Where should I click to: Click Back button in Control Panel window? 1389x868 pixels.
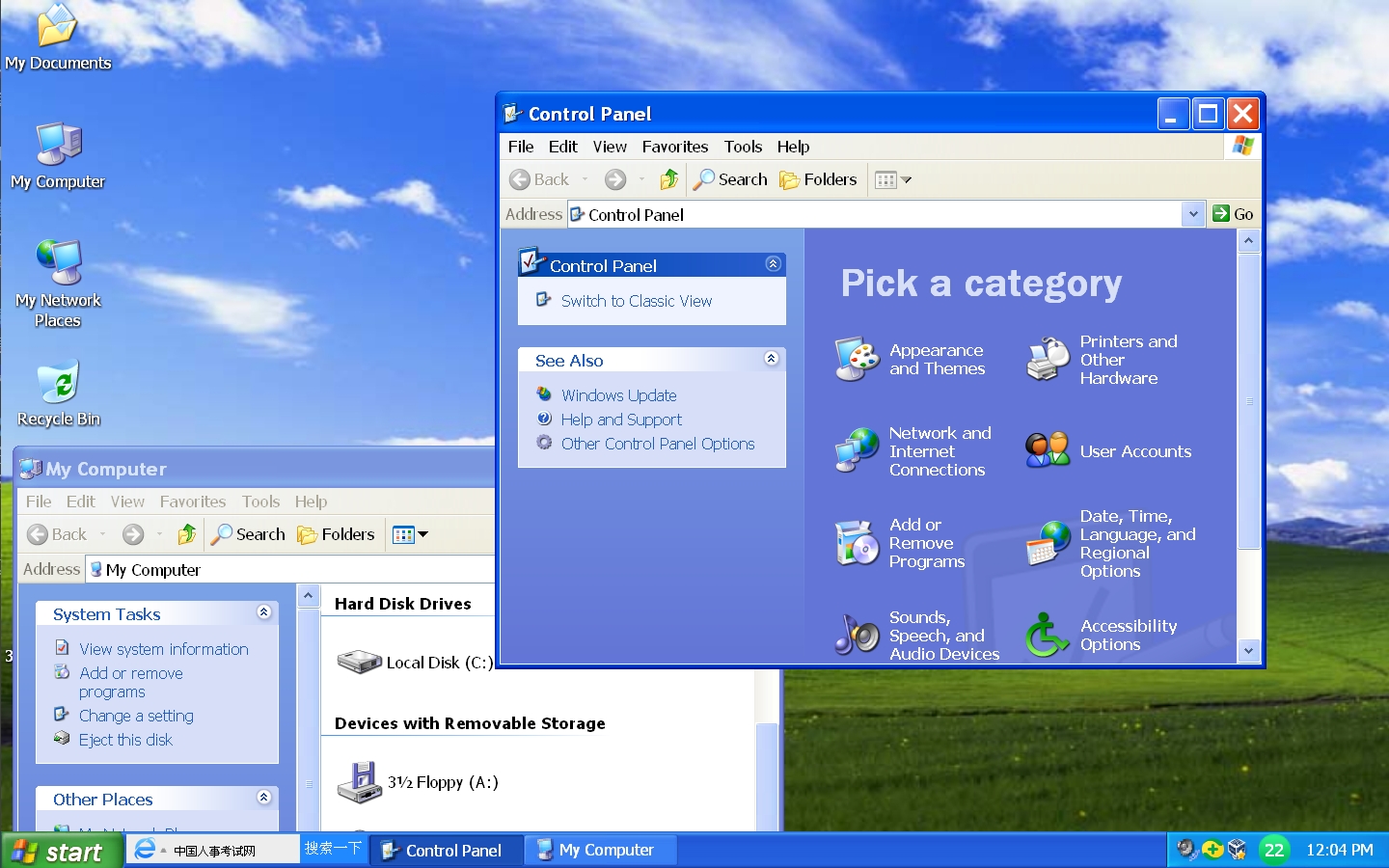coord(539,179)
